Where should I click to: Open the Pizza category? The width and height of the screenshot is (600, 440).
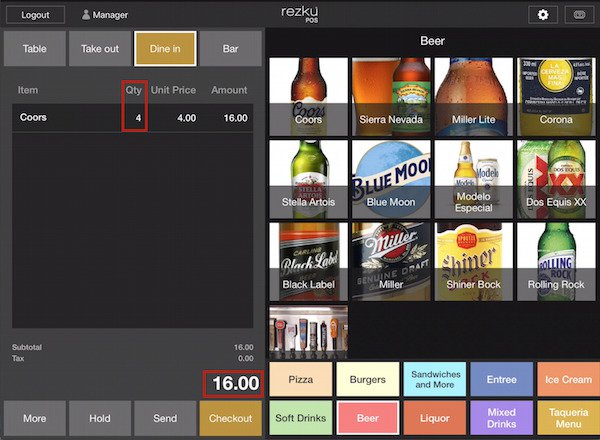click(x=301, y=379)
